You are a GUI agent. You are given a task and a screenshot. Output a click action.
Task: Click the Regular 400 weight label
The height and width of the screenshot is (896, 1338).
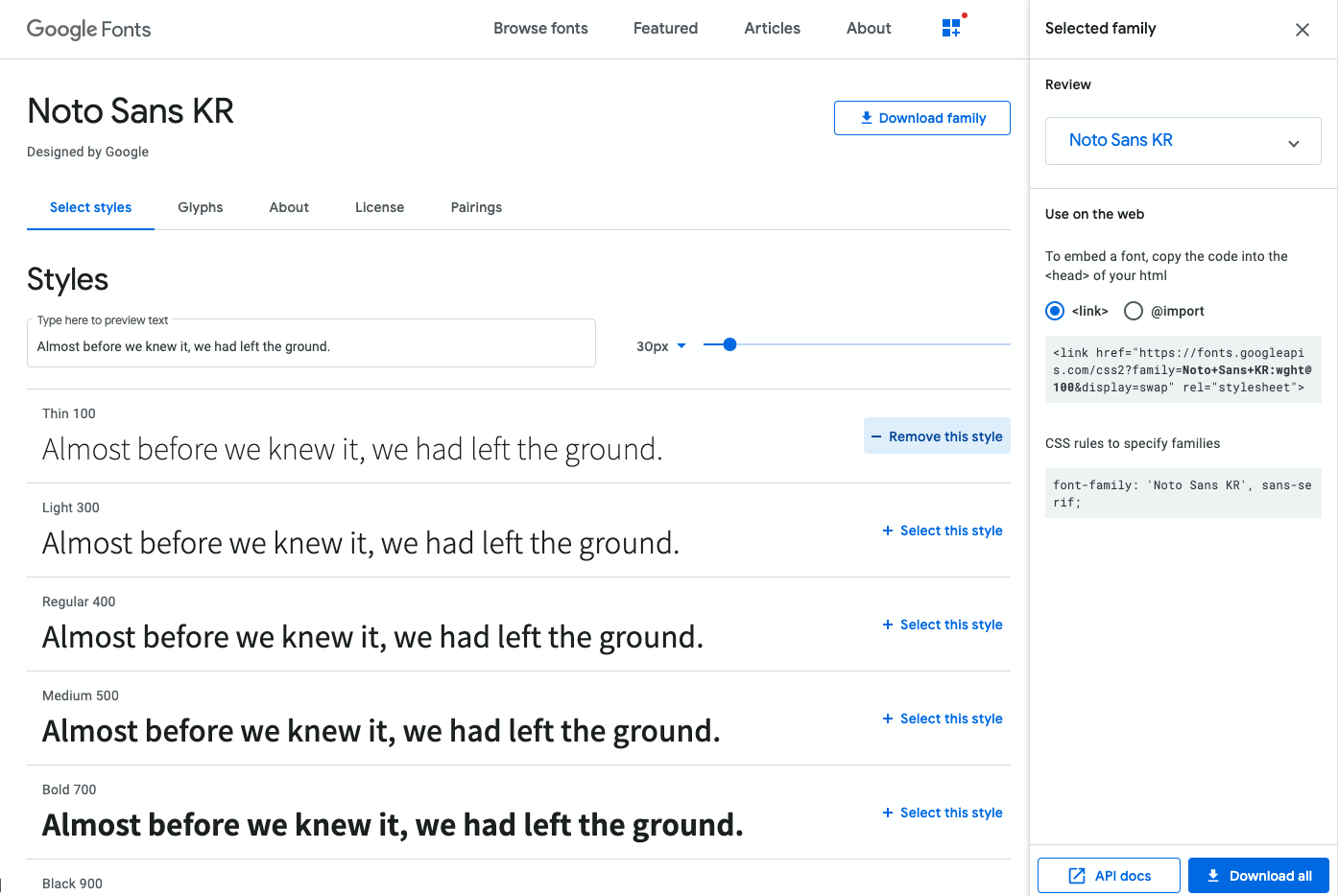[79, 601]
